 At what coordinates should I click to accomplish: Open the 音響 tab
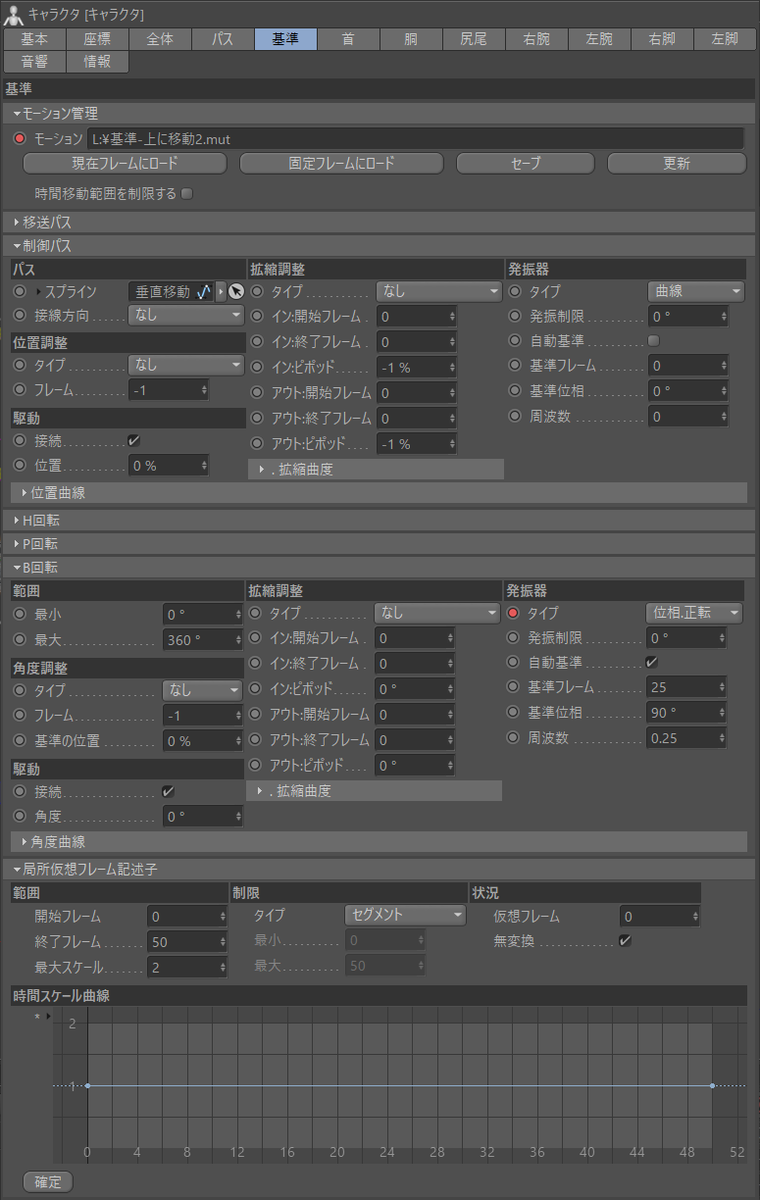pos(34,61)
